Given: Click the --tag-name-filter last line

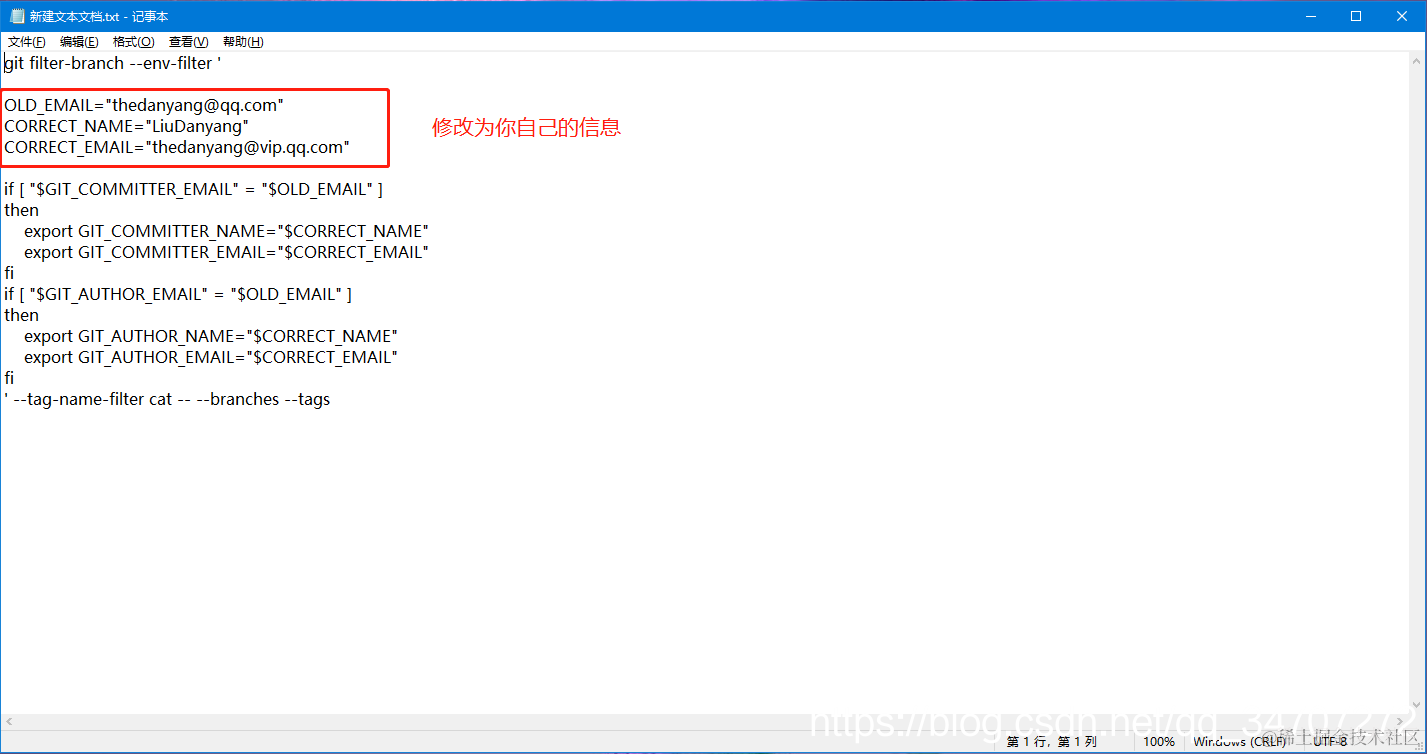Looking at the screenshot, I should click(x=167, y=399).
